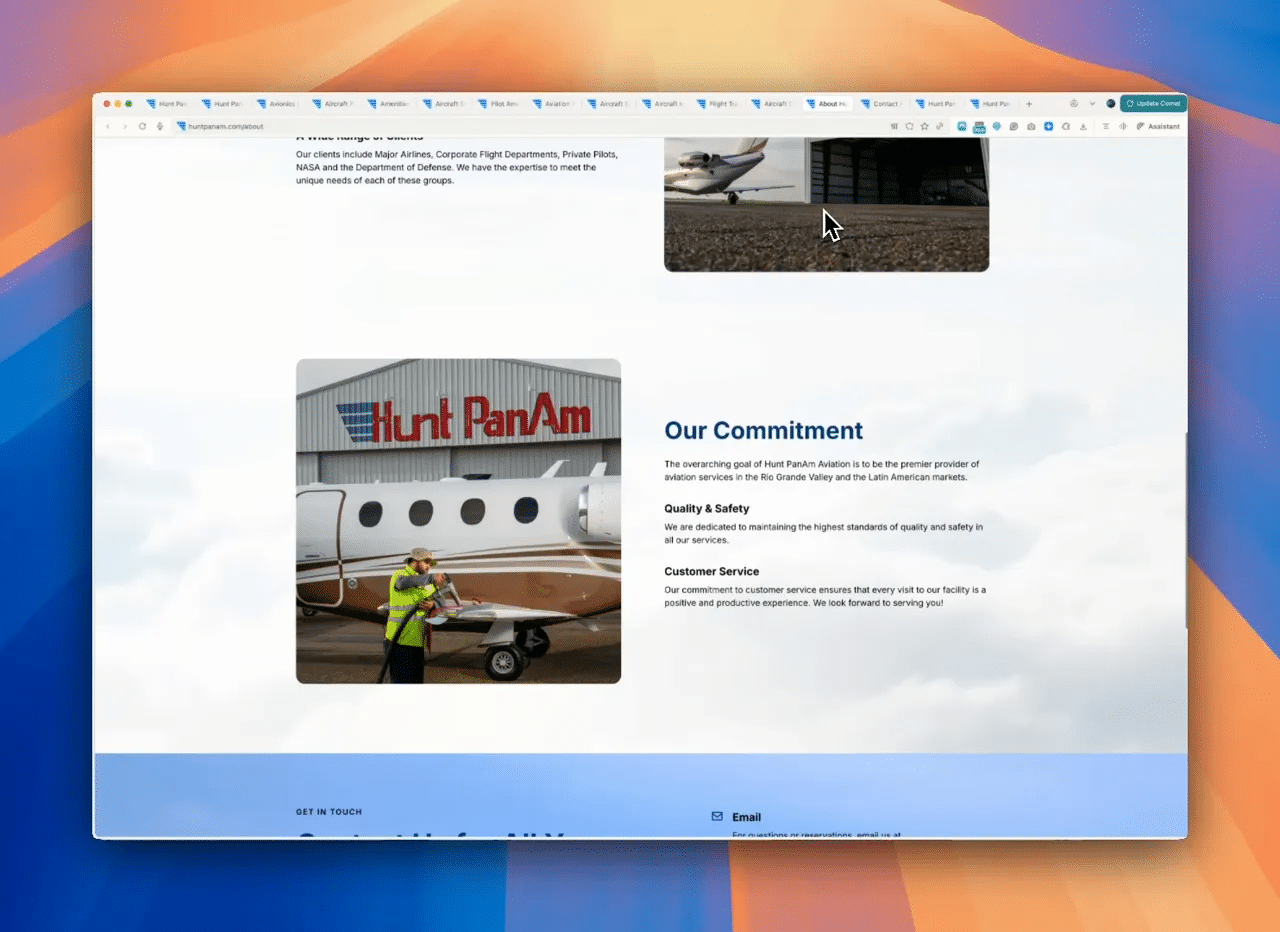
Task: Click the Hunt PanAm hangar photo
Action: (458, 520)
